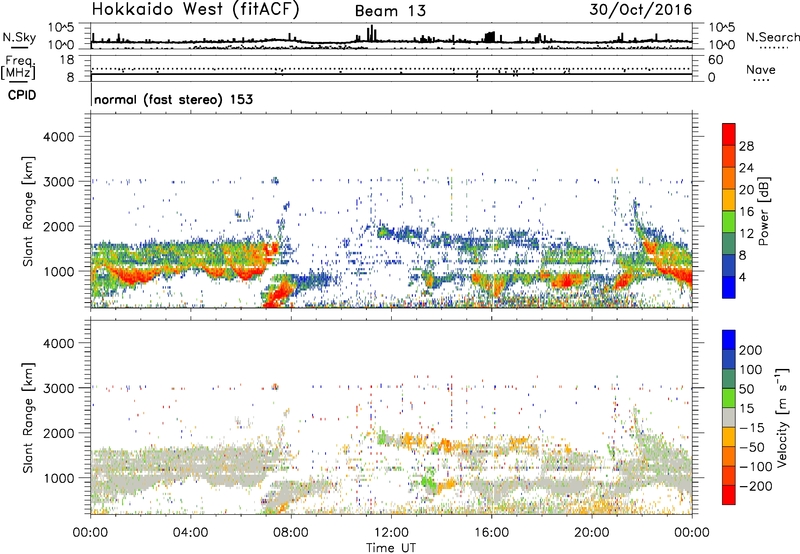This screenshot has height=554, width=800.
Task: Click the light green 12-16 dB power segment
Action: (729, 222)
